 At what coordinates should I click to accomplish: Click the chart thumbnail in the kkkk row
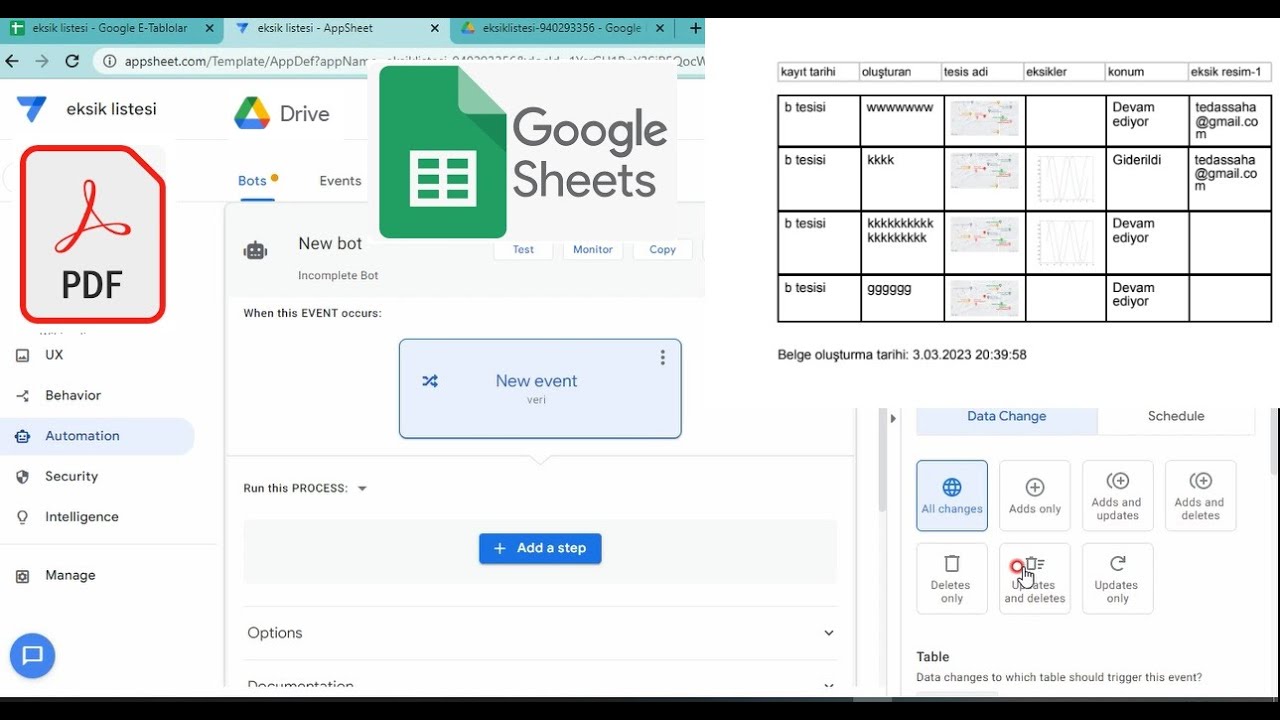[x=1066, y=179]
